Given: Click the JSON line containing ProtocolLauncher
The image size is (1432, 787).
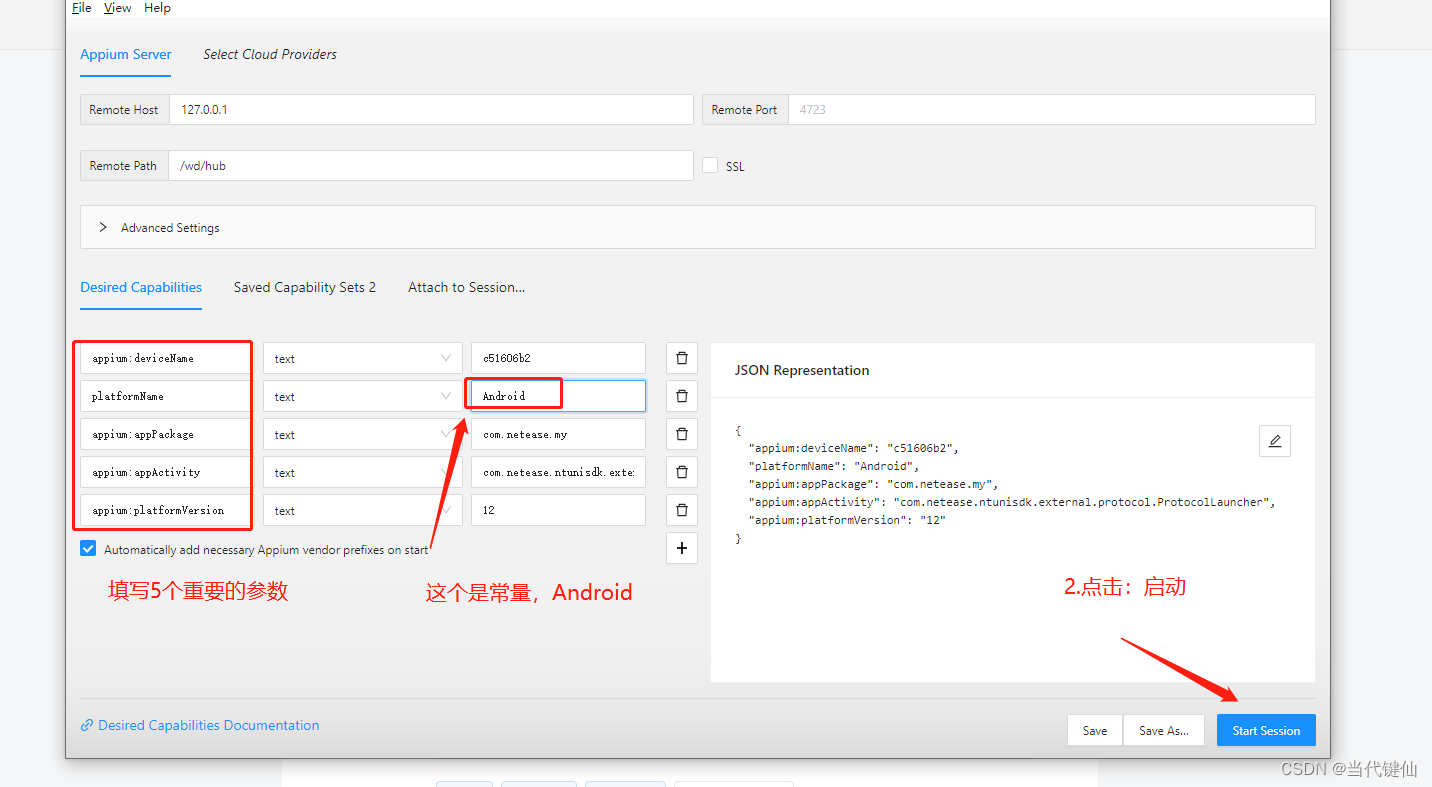Looking at the screenshot, I should click(1012, 502).
